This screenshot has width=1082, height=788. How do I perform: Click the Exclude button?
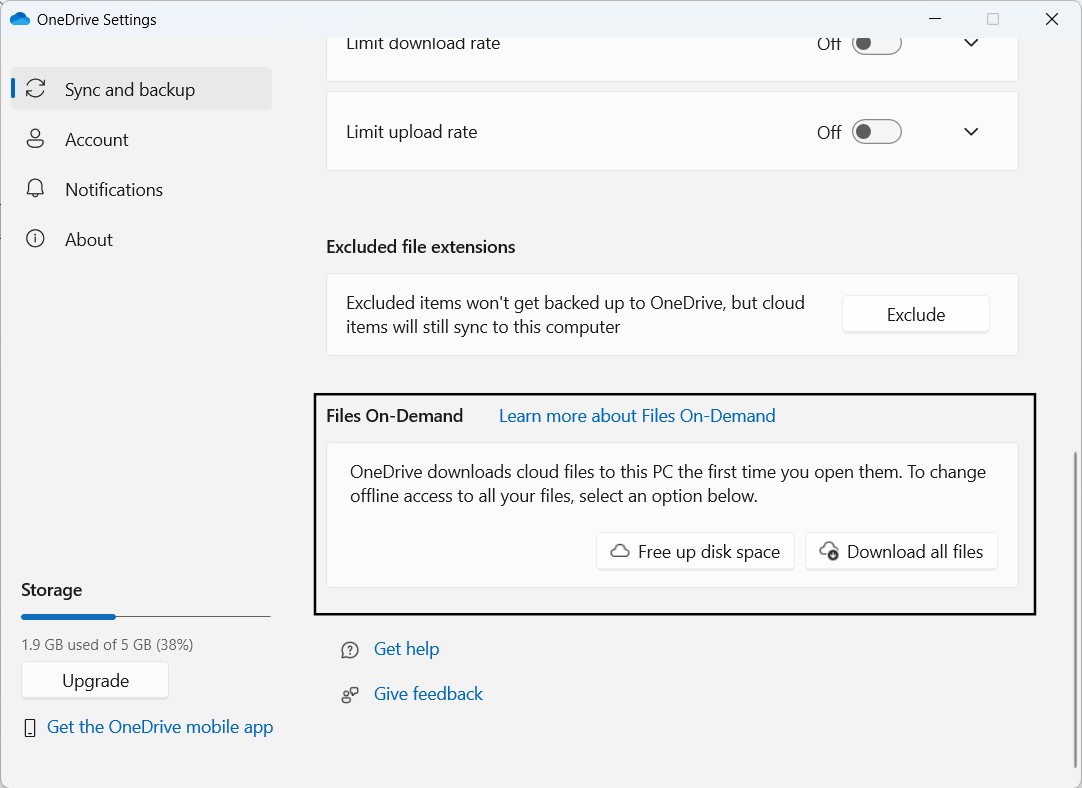click(x=916, y=315)
